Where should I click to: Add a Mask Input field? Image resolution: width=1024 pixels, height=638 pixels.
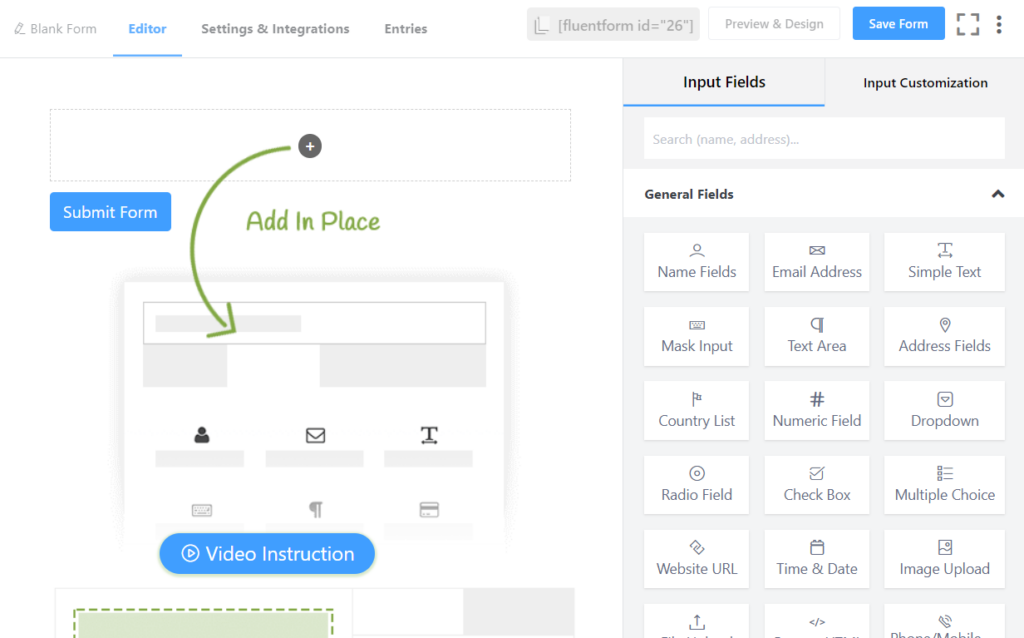[696, 336]
